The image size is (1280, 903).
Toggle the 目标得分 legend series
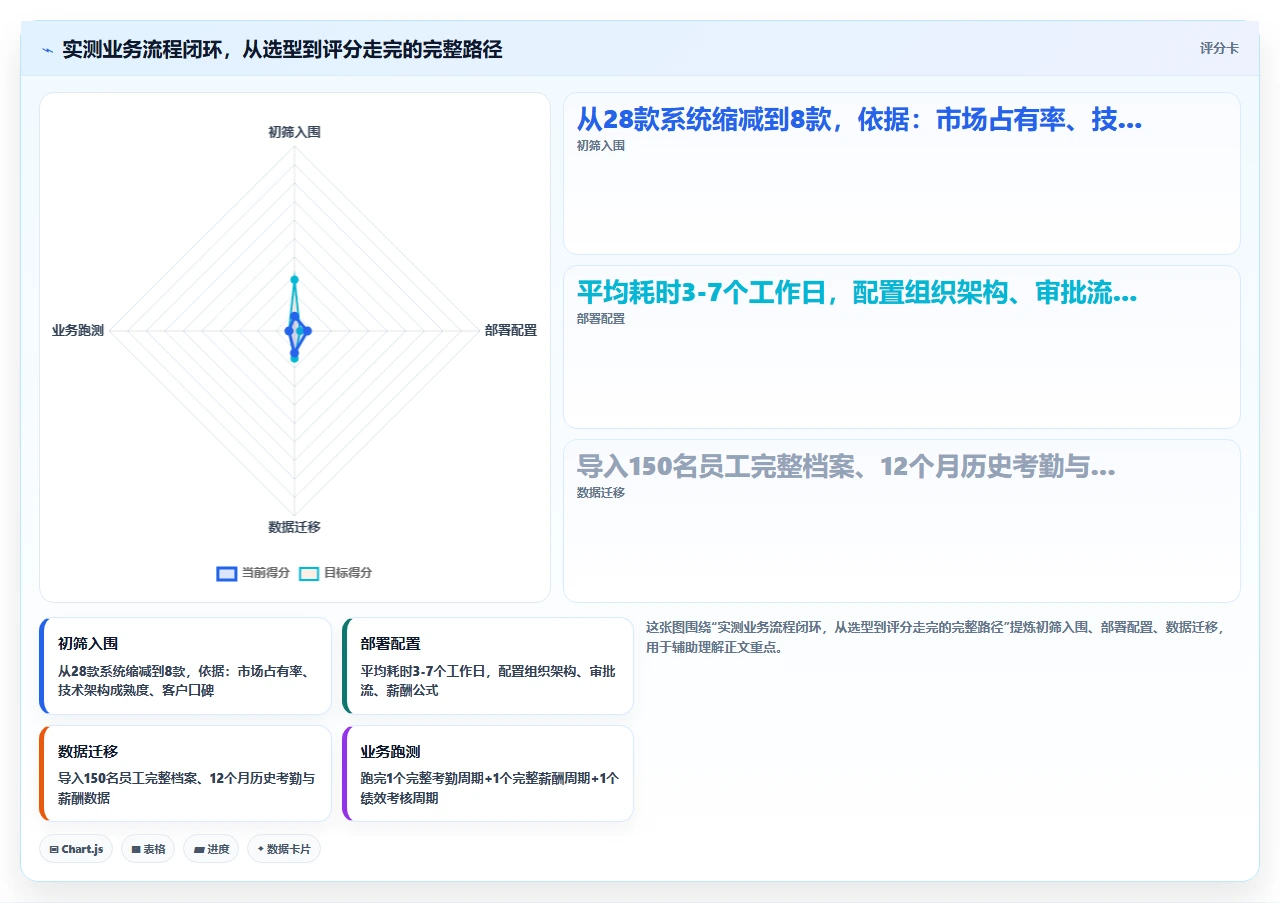pos(336,573)
